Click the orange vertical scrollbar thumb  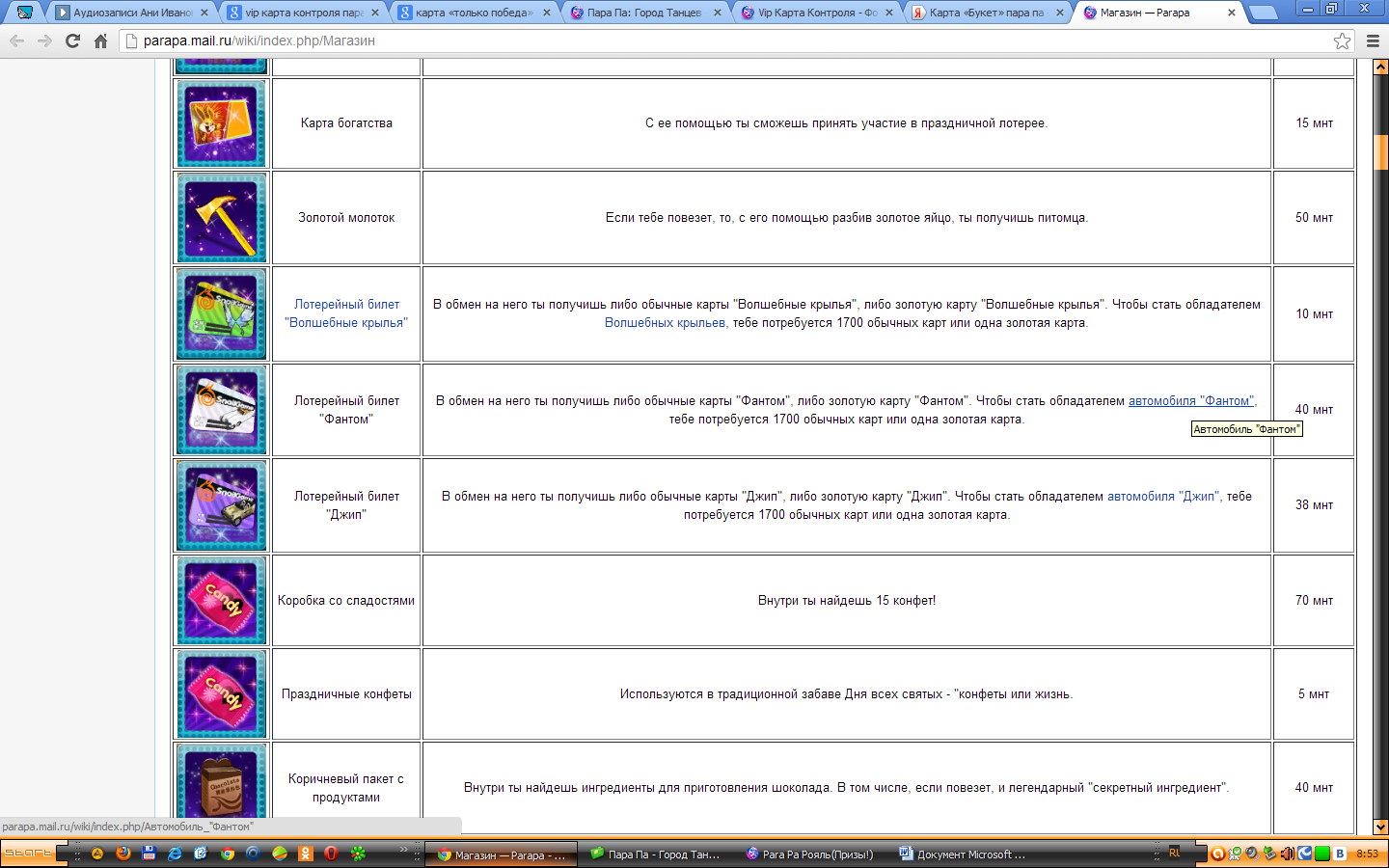(x=1380, y=152)
